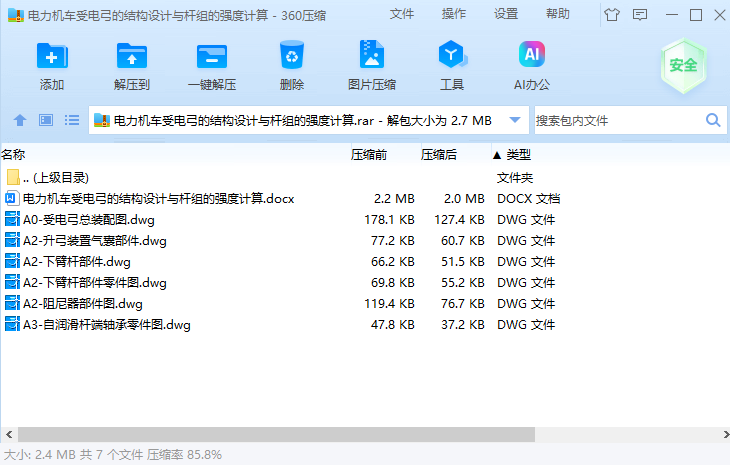Image resolution: width=730 pixels, height=465 pixels.
Task: Click the 2.2 MB size cell
Action: [x=394, y=199]
